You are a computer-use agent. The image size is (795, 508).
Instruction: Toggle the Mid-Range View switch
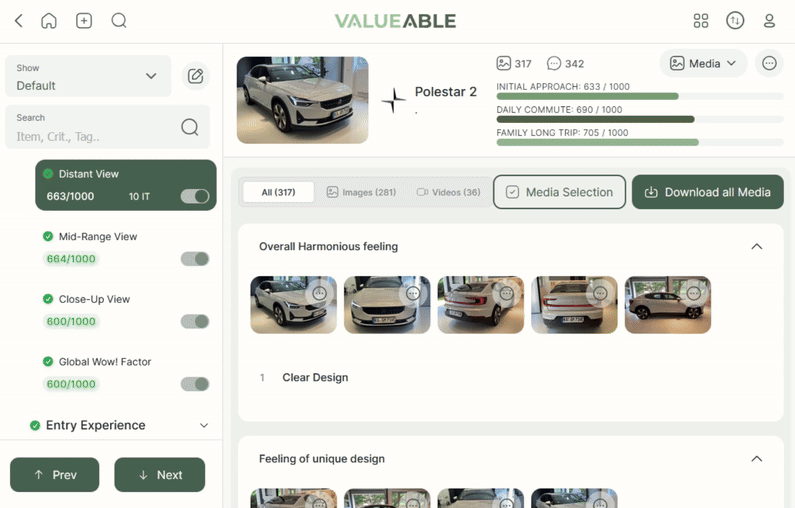point(195,259)
